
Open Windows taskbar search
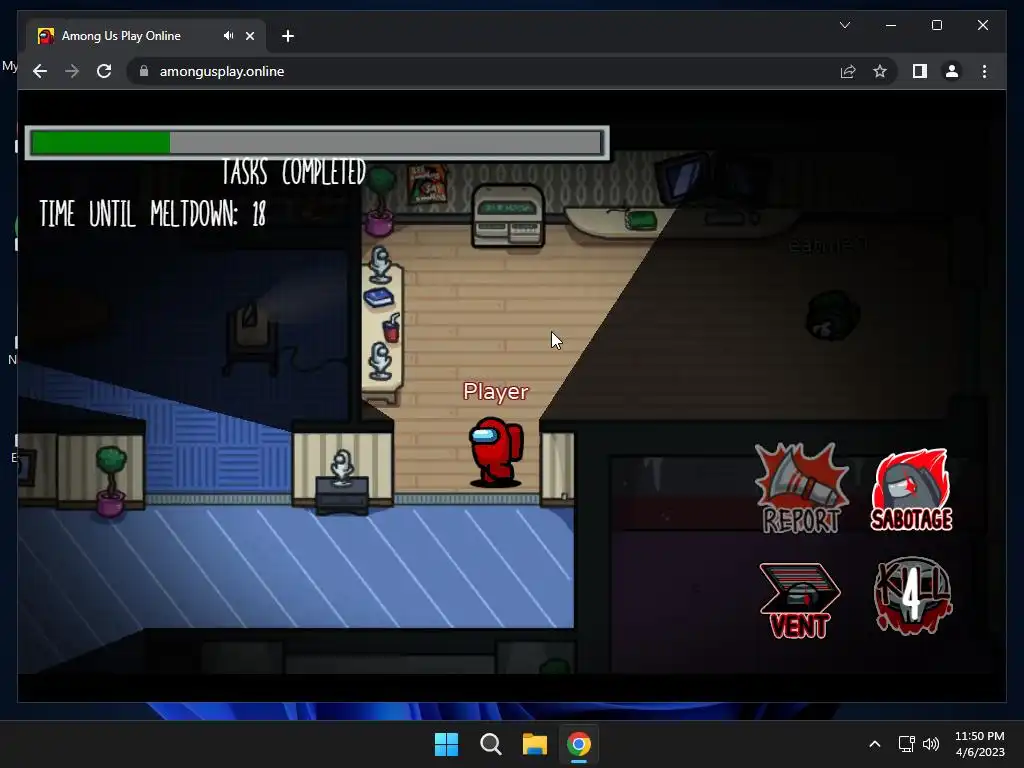[x=490, y=744]
